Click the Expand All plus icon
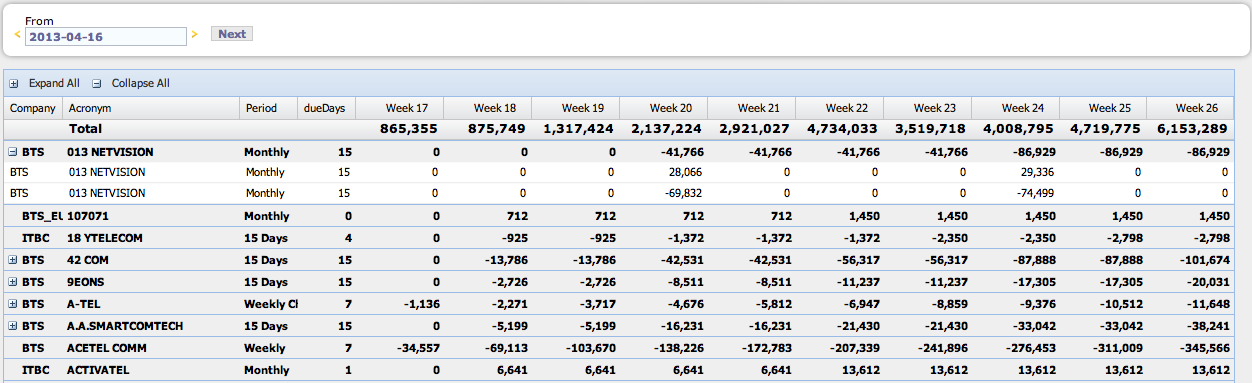The width and height of the screenshot is (1252, 383). pyautogui.click(x=14, y=84)
